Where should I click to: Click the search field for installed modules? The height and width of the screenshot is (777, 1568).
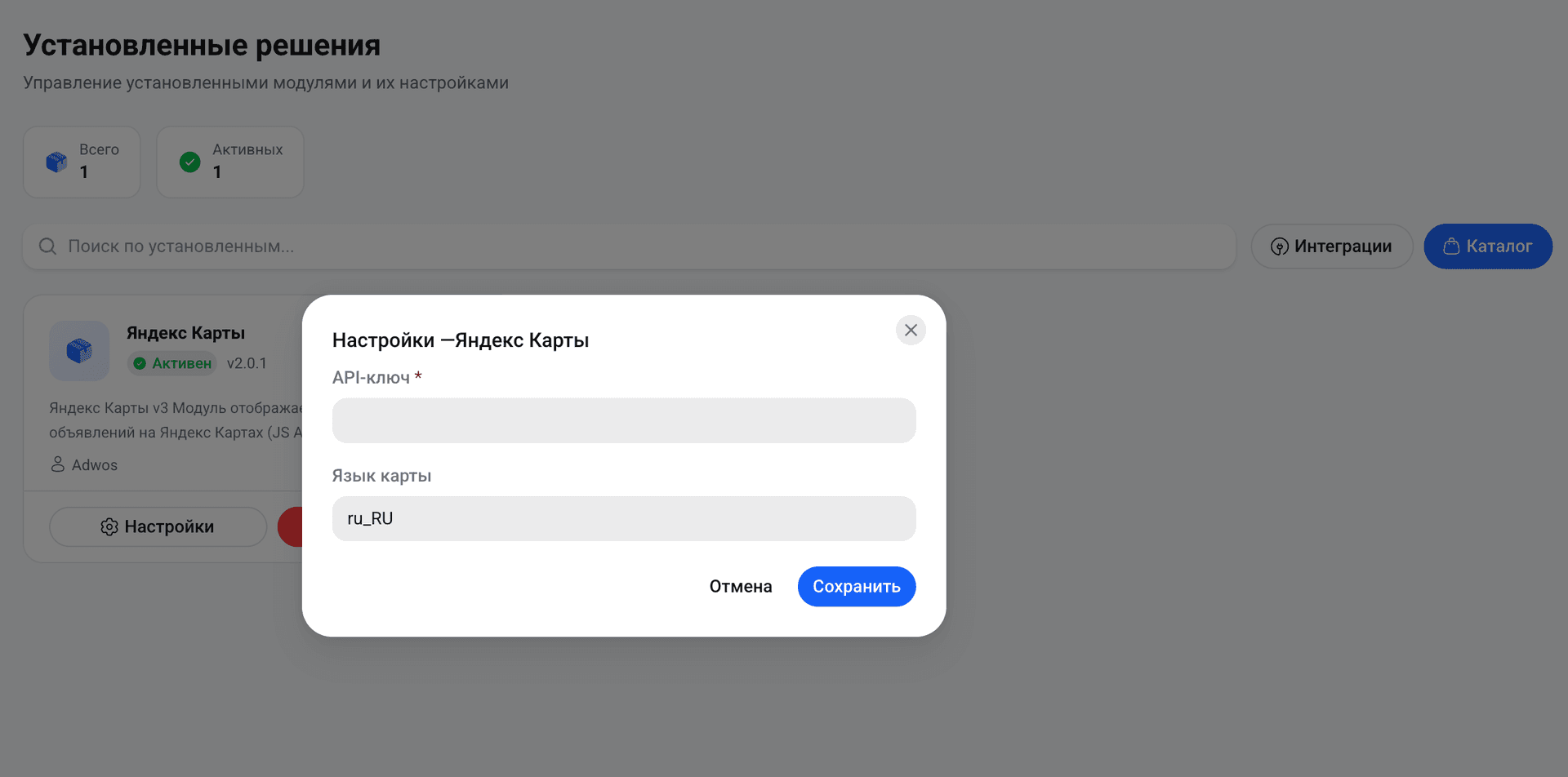629,246
